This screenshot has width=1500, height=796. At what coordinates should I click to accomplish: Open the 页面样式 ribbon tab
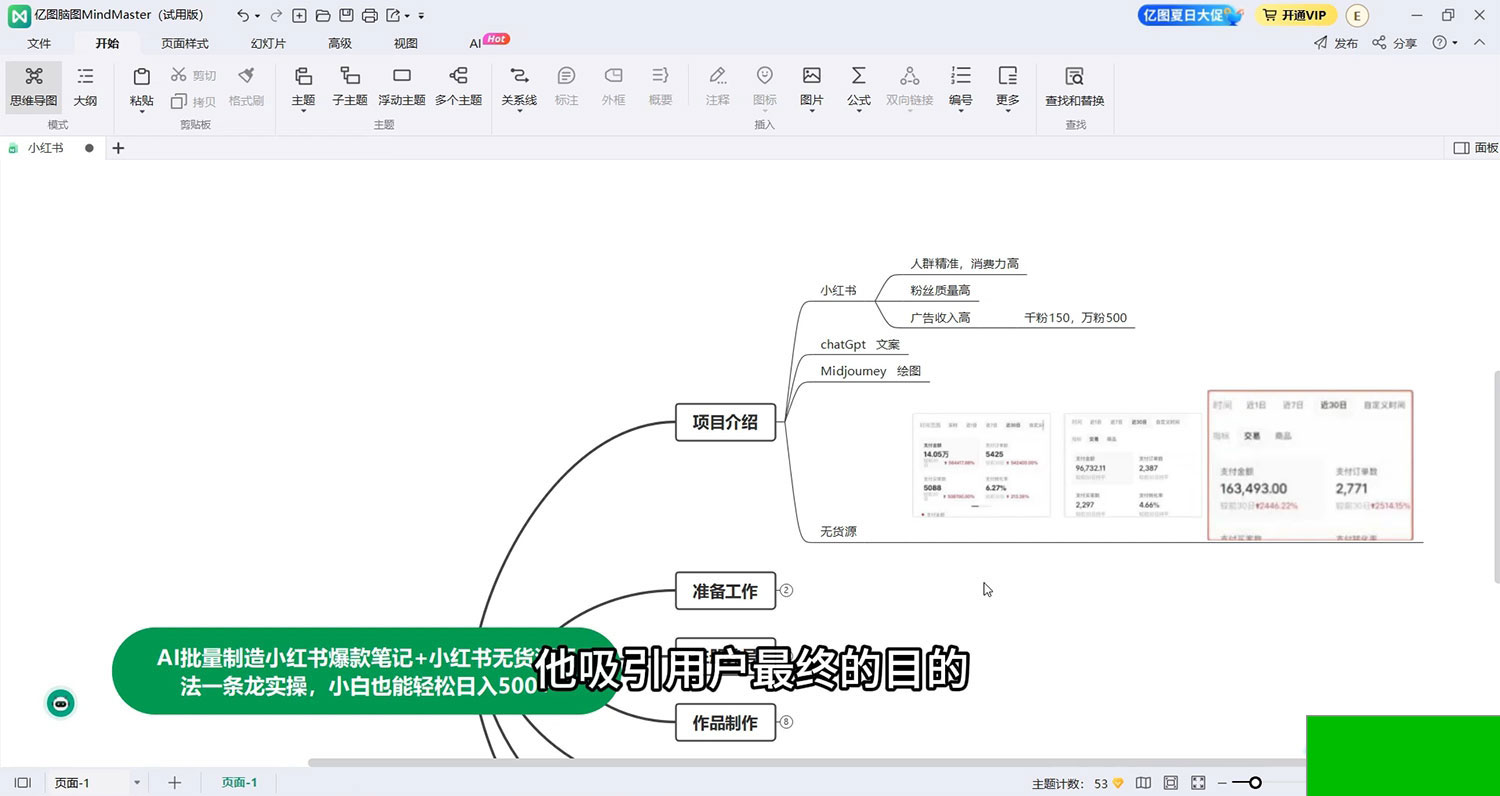pyautogui.click(x=185, y=43)
